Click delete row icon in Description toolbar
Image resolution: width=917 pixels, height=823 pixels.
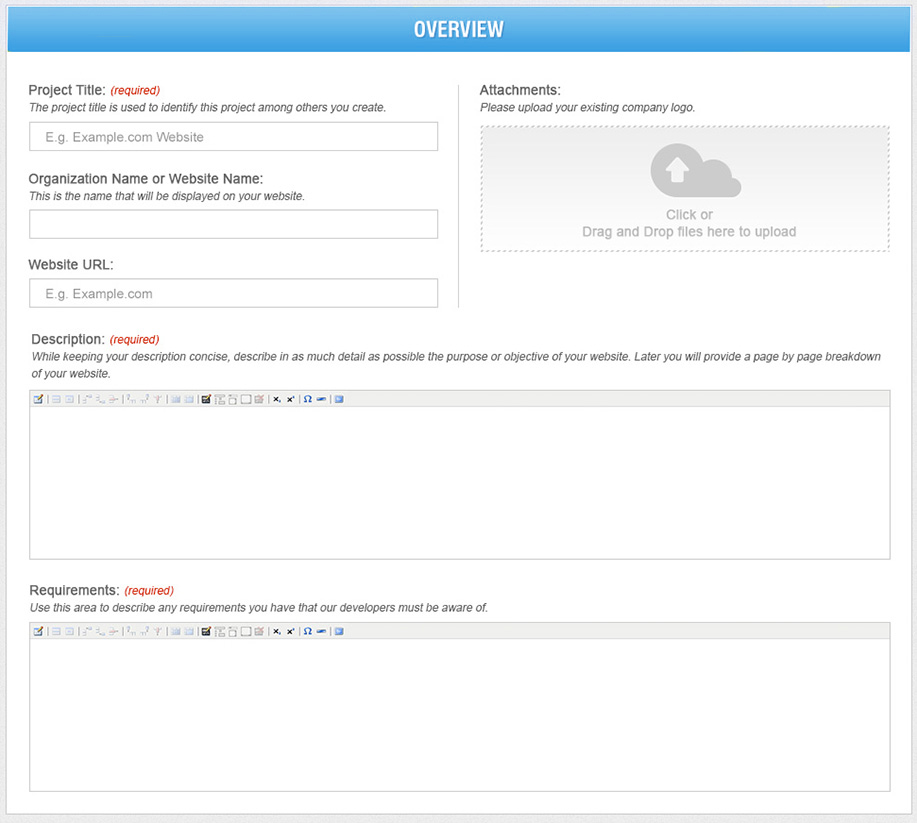pyautogui.click(x=113, y=399)
